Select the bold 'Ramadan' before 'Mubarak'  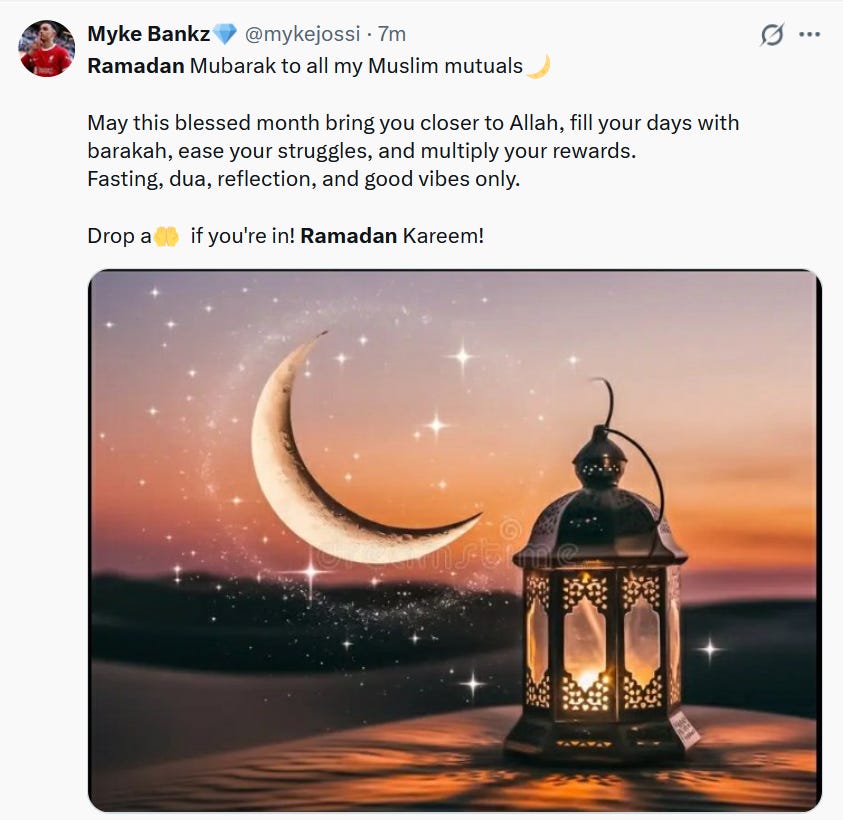tap(136, 66)
